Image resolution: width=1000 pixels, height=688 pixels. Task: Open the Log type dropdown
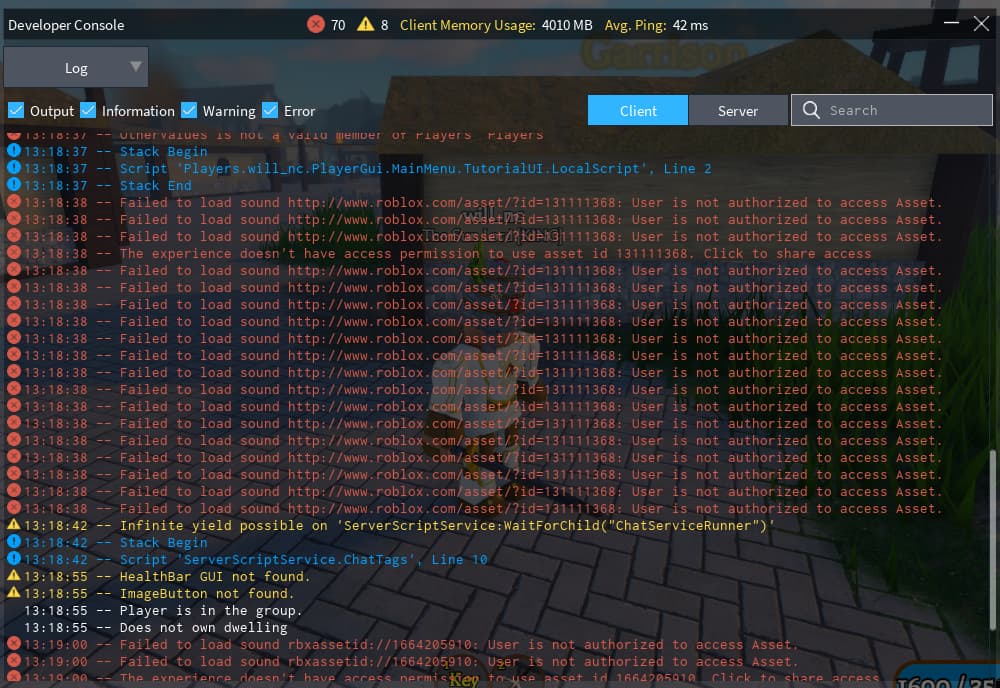(x=76, y=68)
